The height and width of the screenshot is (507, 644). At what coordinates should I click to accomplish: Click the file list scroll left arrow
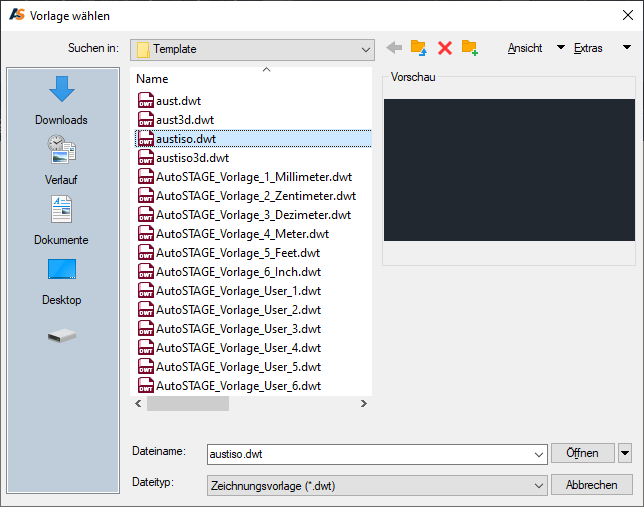pos(138,403)
